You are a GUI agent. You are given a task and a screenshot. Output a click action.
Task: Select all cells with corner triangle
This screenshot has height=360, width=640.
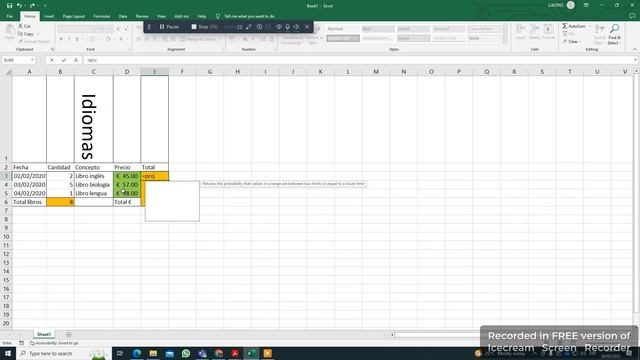pyautogui.click(x=8, y=72)
